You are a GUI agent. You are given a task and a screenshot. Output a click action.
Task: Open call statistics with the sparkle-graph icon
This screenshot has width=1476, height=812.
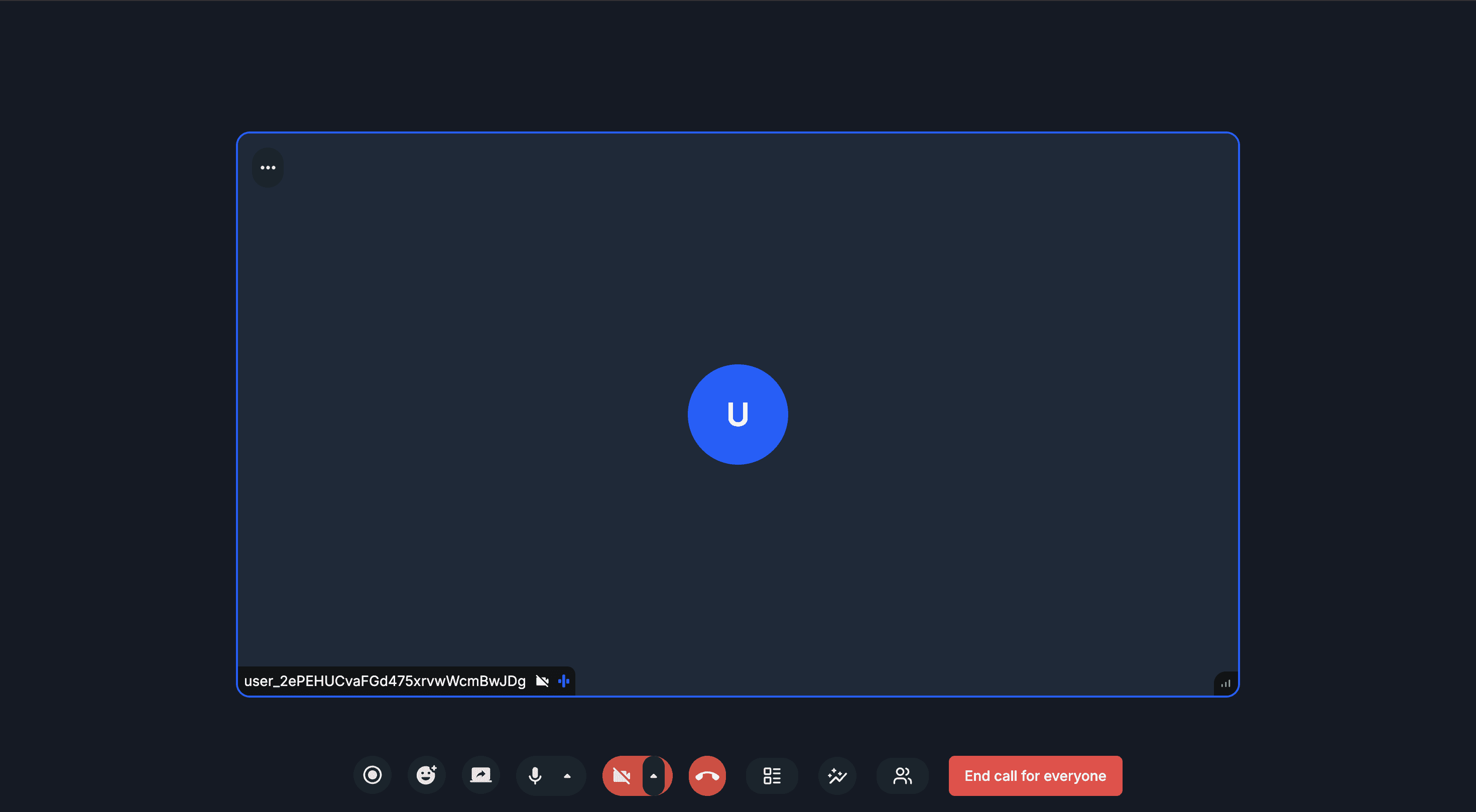(837, 776)
